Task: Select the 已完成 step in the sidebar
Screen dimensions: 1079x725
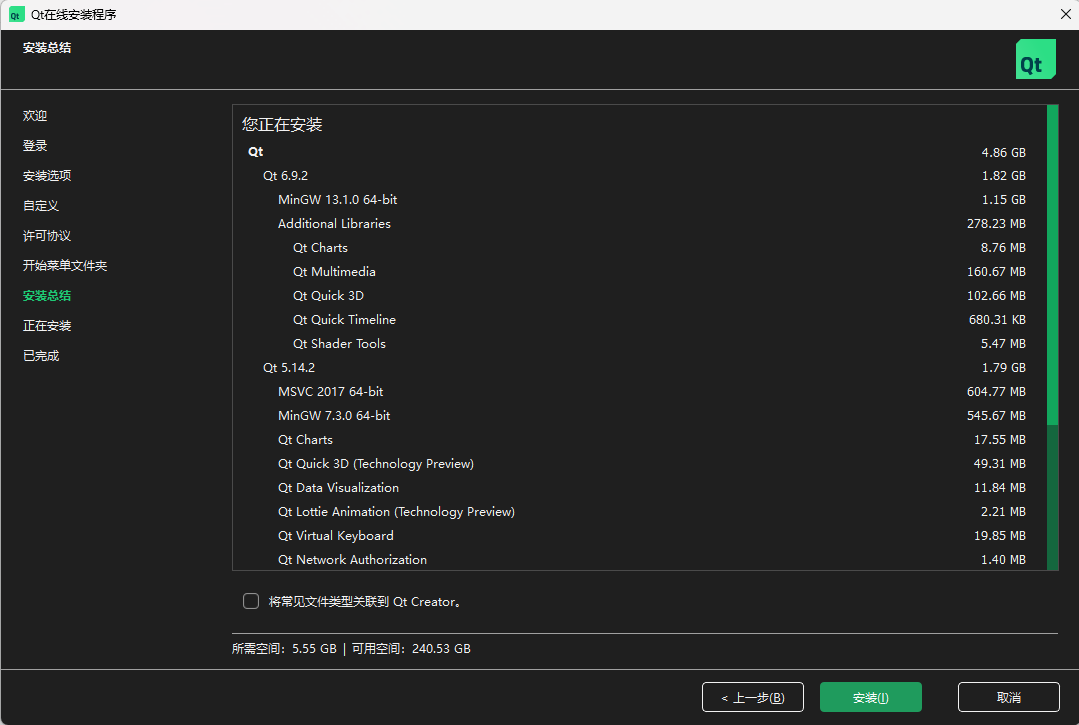Action: coord(41,356)
